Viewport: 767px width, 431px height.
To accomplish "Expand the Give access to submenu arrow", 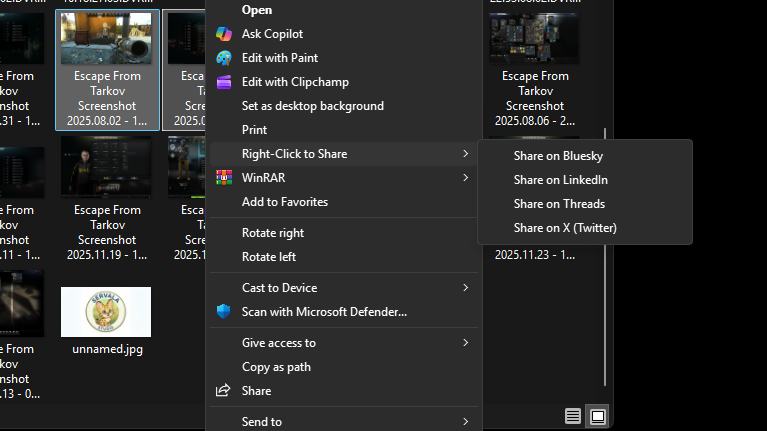I will pyautogui.click(x=465, y=343).
